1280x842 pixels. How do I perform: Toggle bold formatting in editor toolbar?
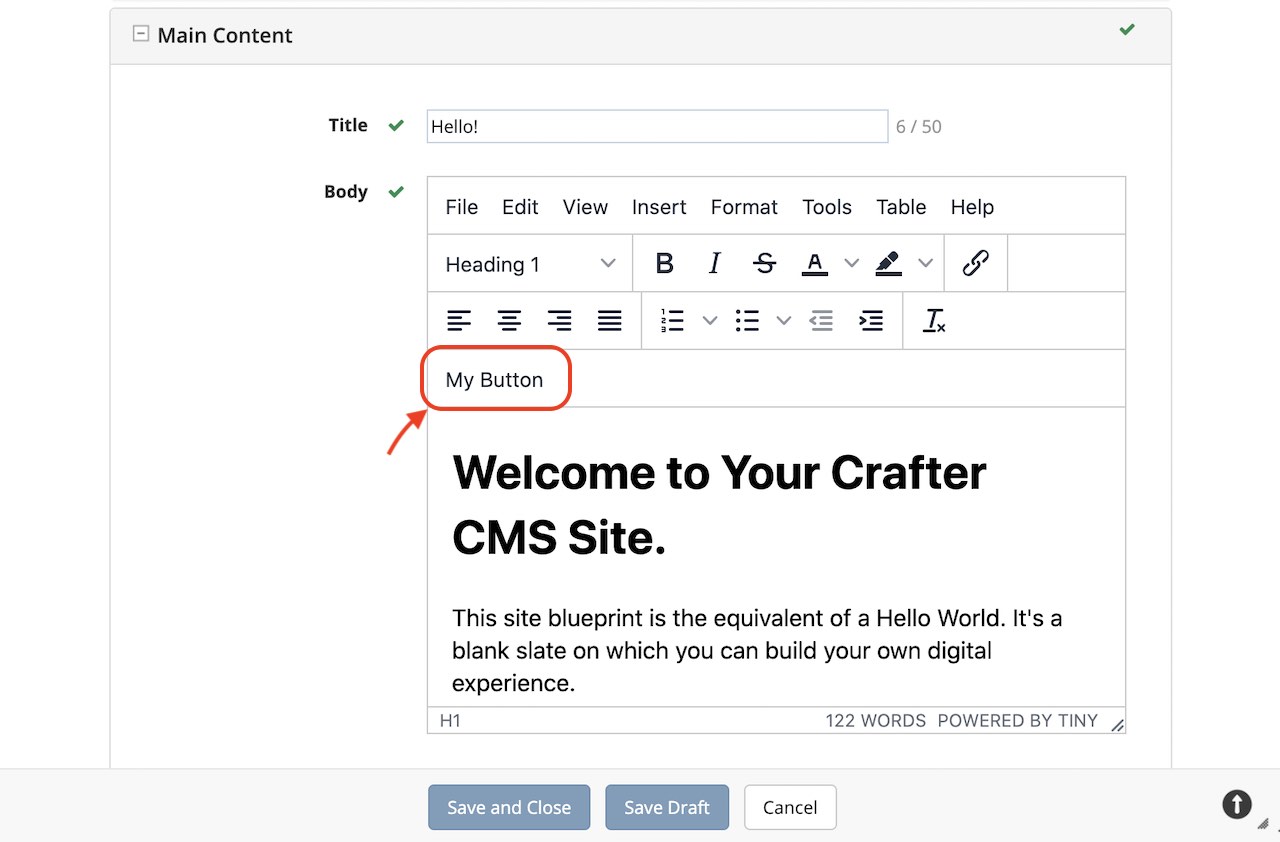pyautogui.click(x=664, y=264)
